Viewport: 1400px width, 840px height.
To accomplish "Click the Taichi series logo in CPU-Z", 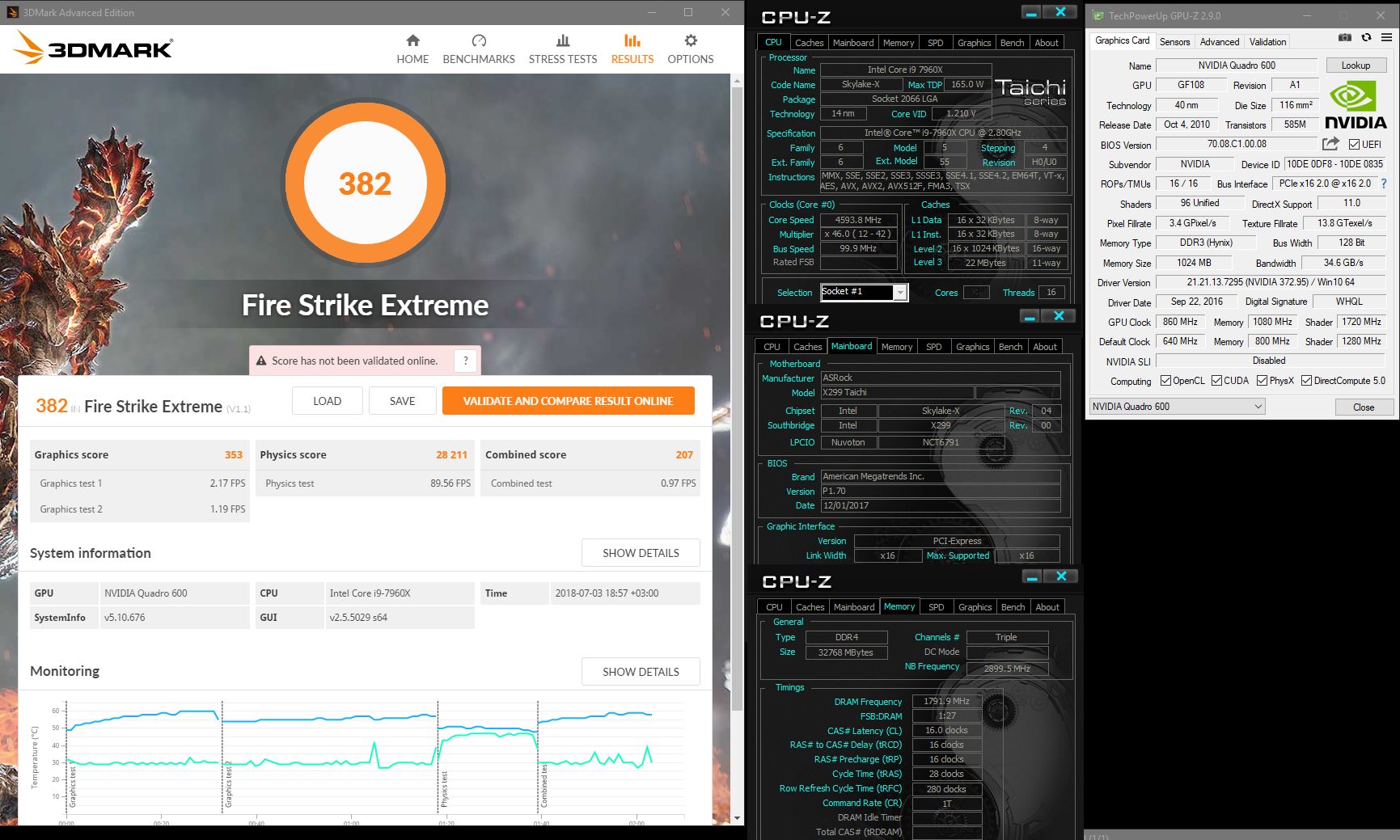I will [x=1030, y=91].
